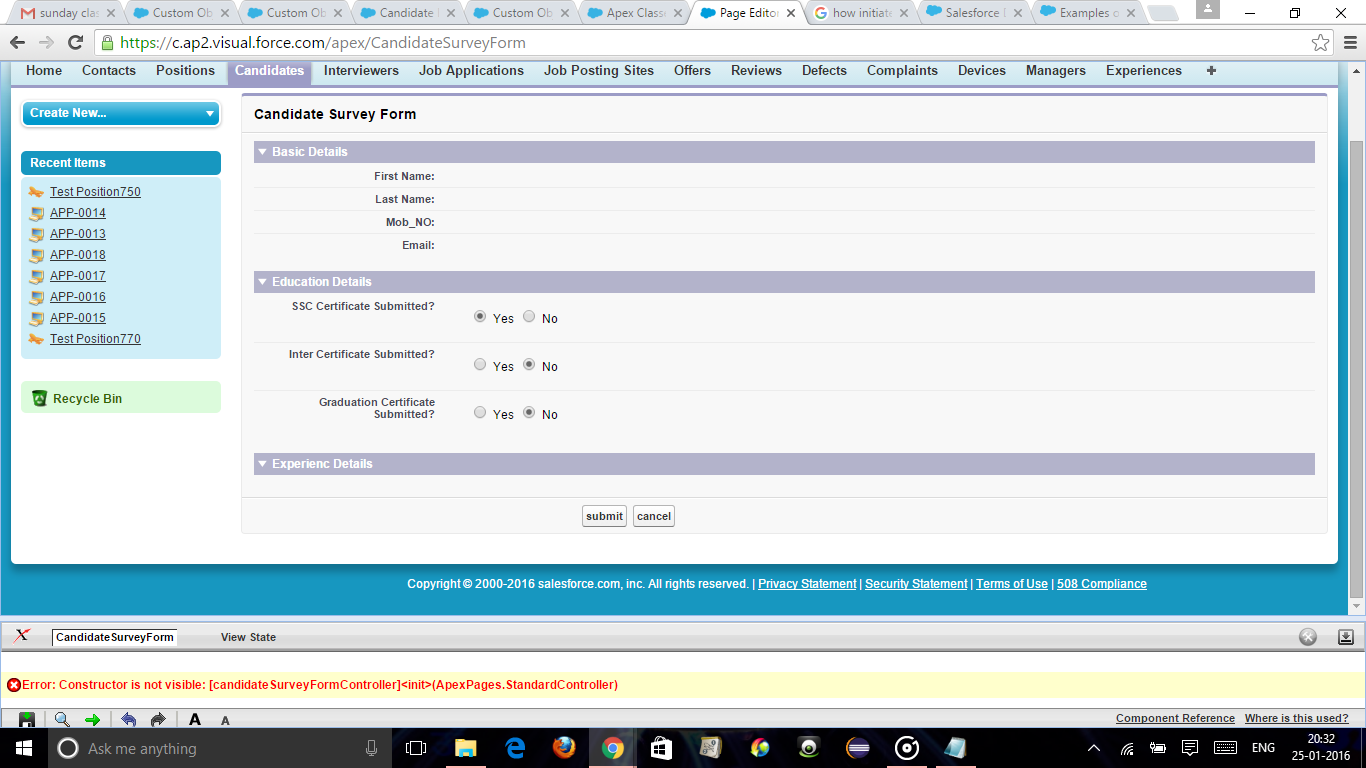Save the page with the green disk icon
This screenshot has width=1366, height=768.
[27, 719]
